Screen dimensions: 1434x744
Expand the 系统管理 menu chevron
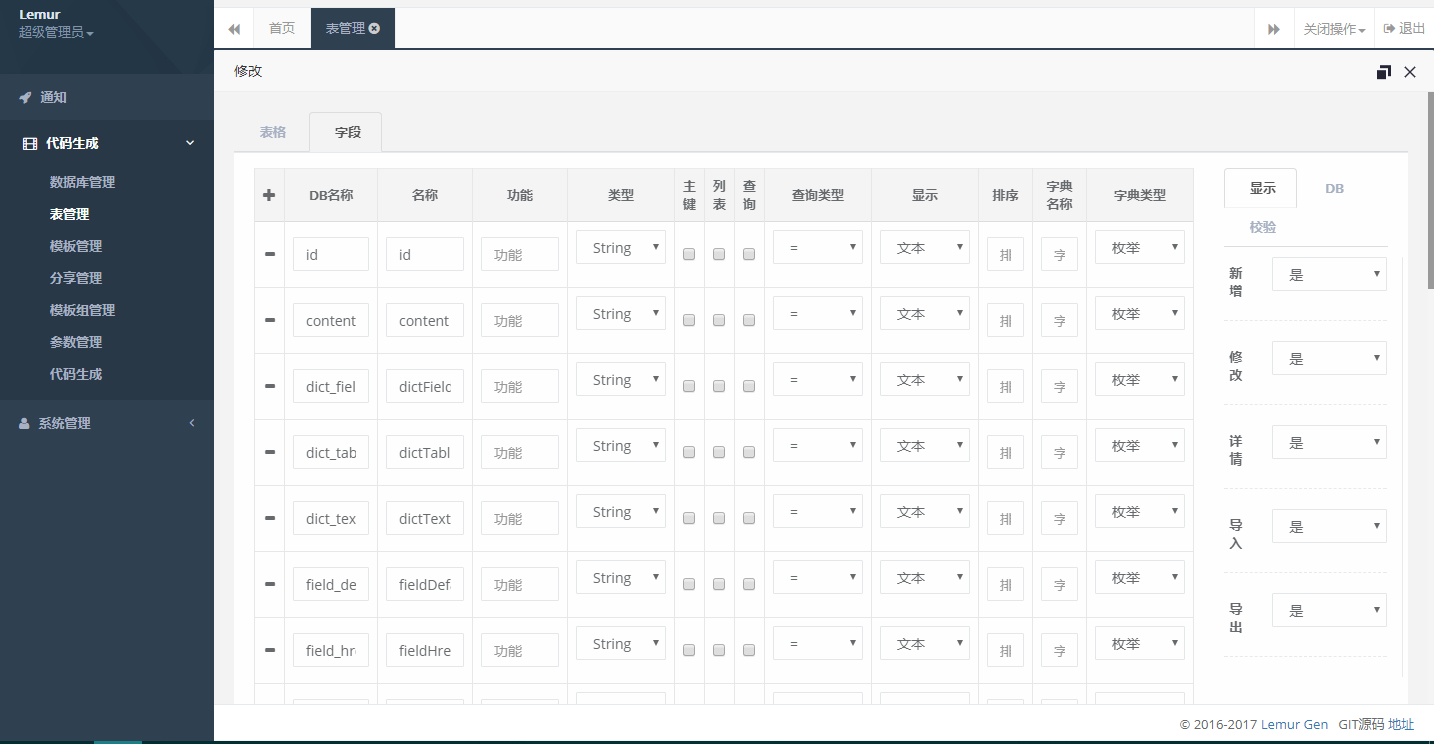point(192,423)
